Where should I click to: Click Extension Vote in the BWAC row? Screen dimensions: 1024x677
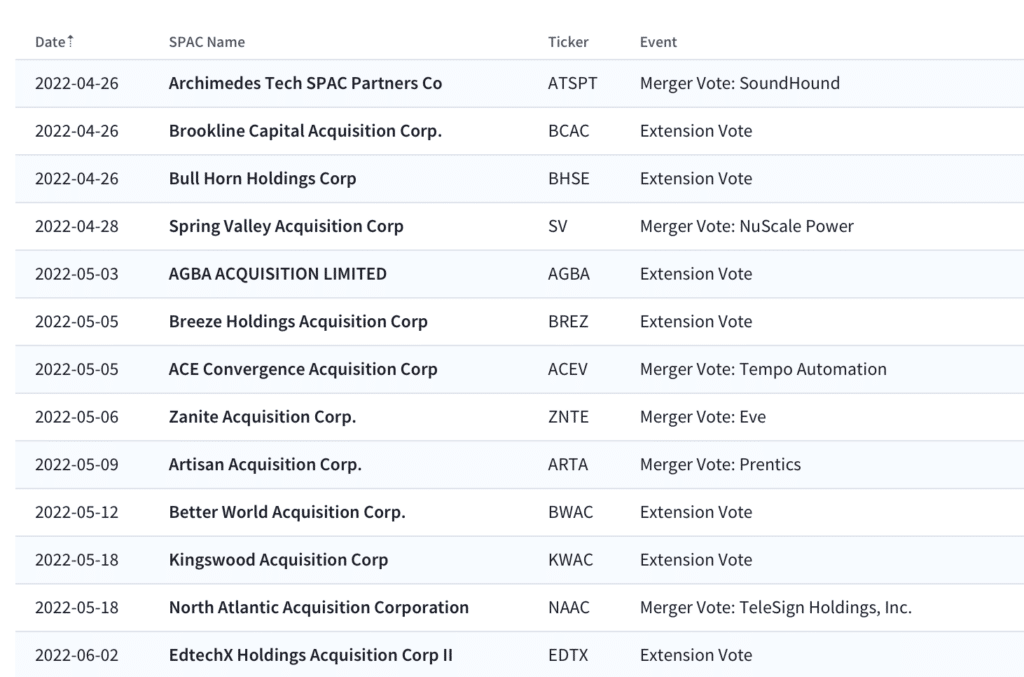(x=696, y=512)
